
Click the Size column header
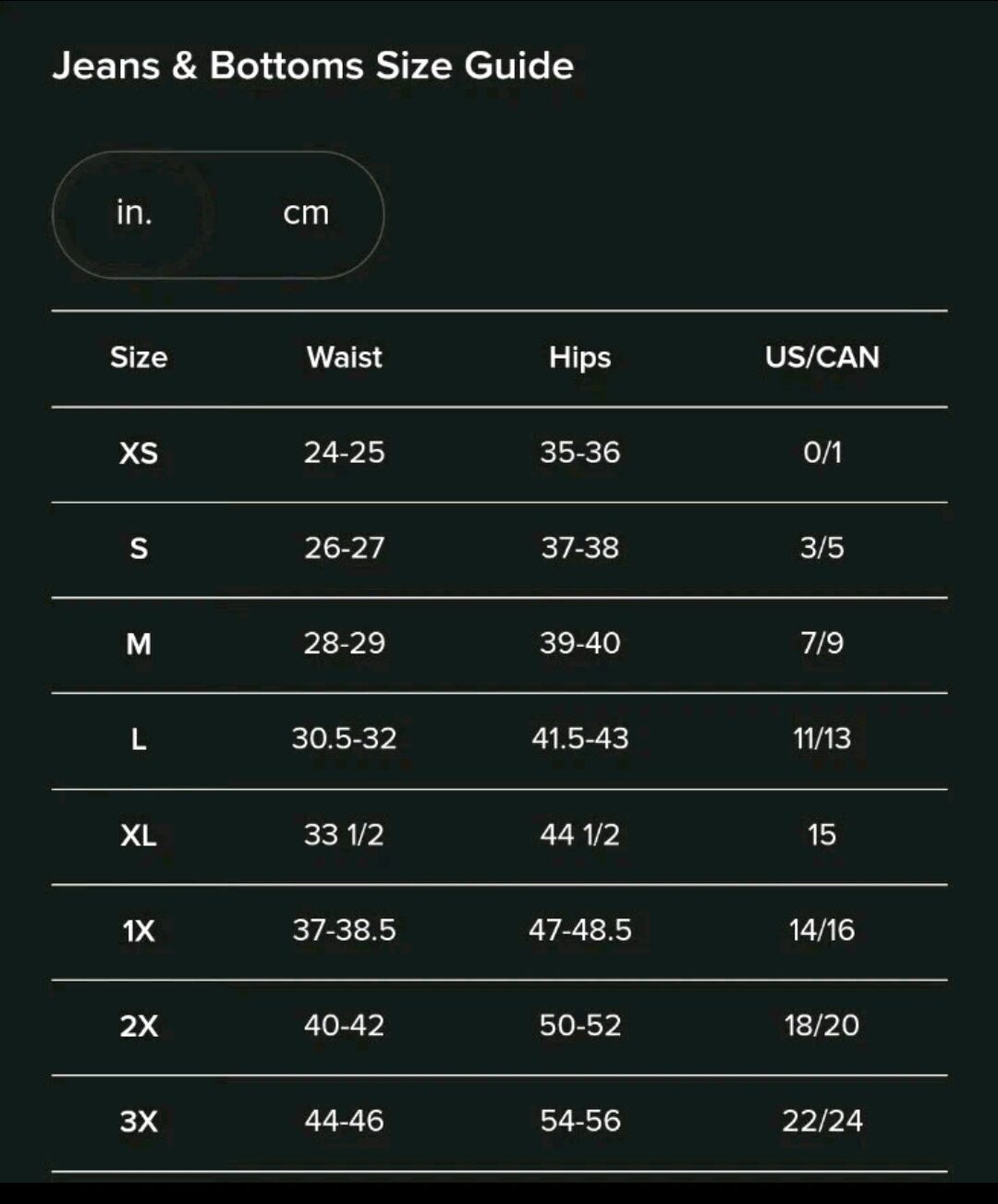coord(139,358)
